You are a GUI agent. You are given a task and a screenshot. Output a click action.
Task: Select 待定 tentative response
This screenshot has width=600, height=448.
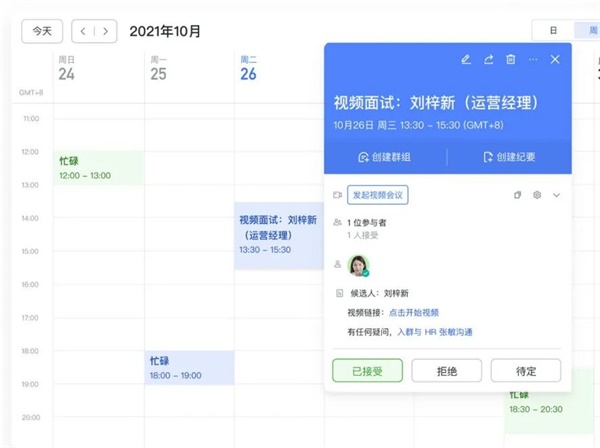(526, 371)
